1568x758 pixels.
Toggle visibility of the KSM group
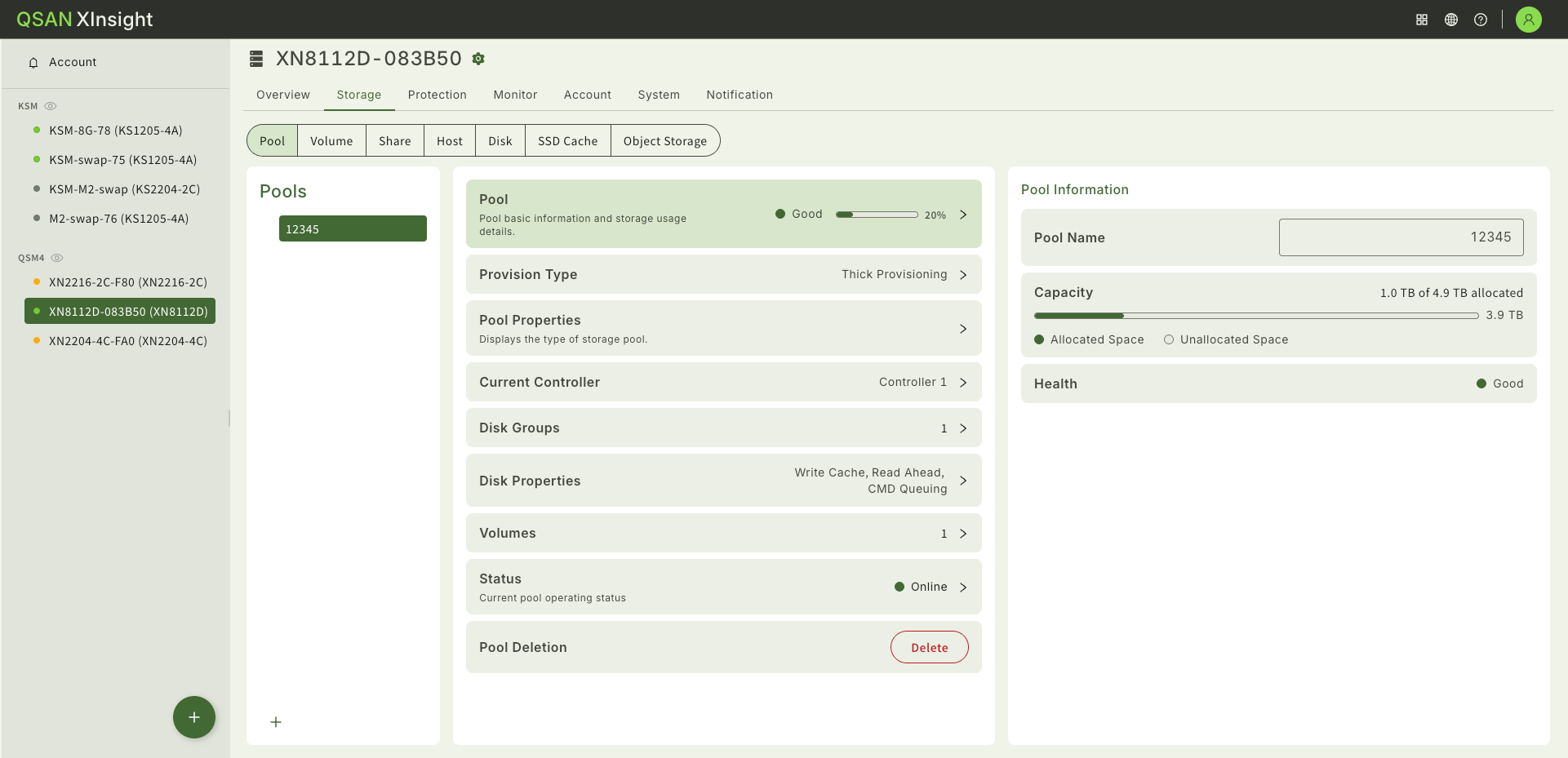pos(50,106)
